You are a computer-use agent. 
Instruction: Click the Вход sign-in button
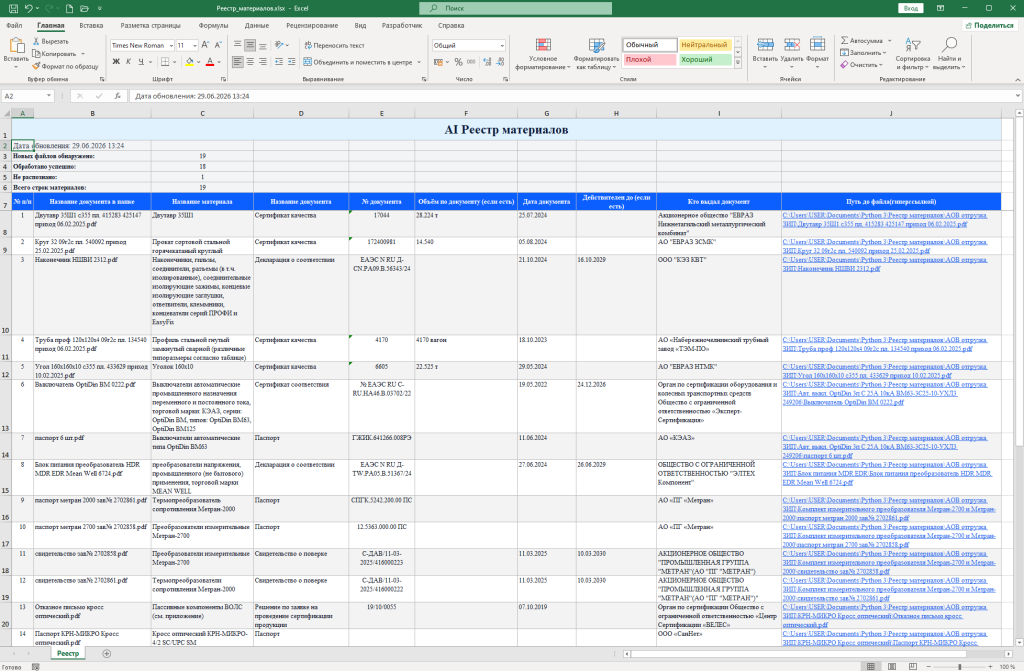tap(910, 8)
